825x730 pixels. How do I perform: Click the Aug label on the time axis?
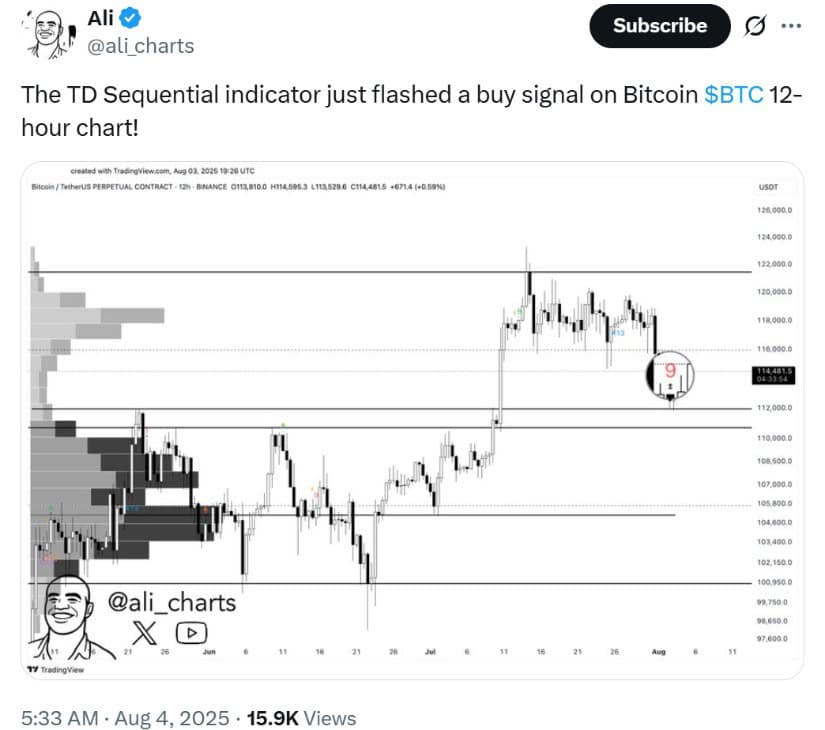659,652
